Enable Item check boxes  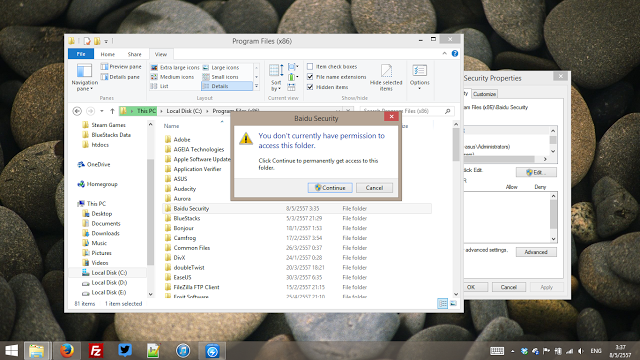pos(310,67)
